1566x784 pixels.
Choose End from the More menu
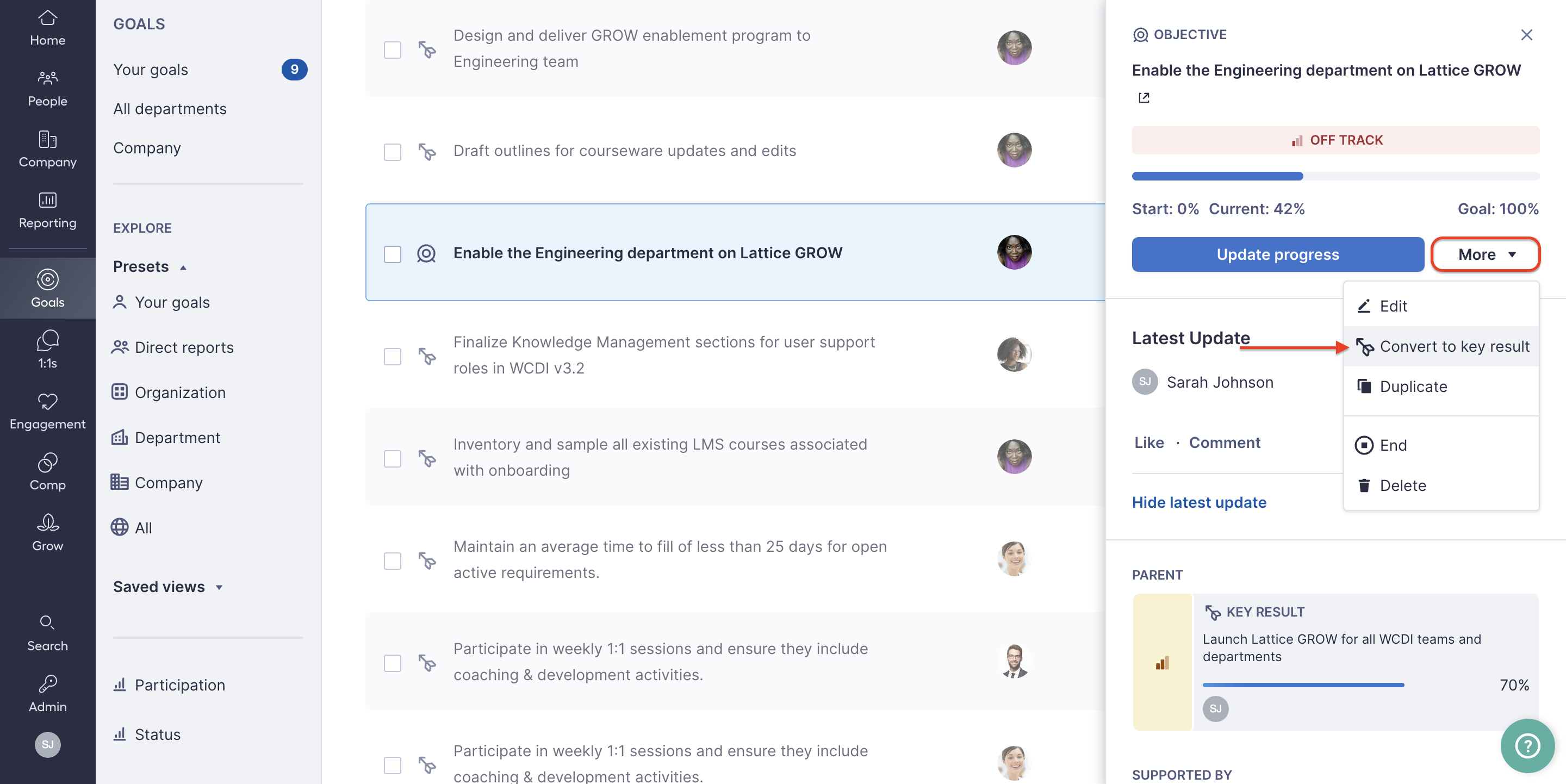[1441, 445]
